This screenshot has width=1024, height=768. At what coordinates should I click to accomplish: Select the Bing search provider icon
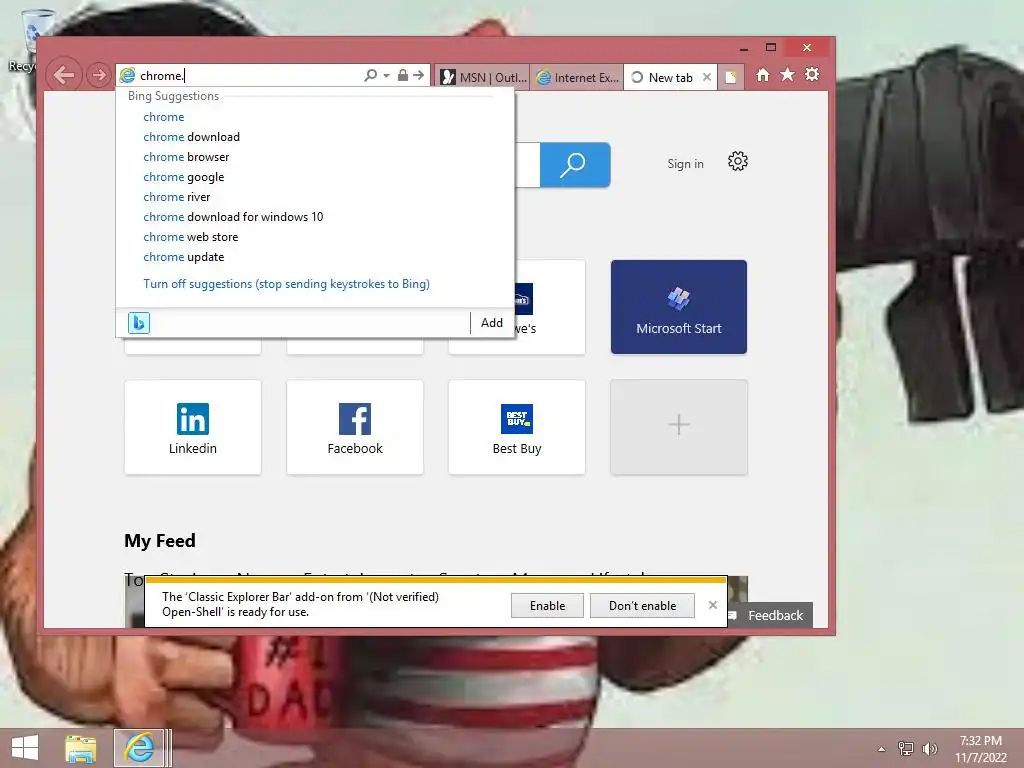(x=138, y=323)
